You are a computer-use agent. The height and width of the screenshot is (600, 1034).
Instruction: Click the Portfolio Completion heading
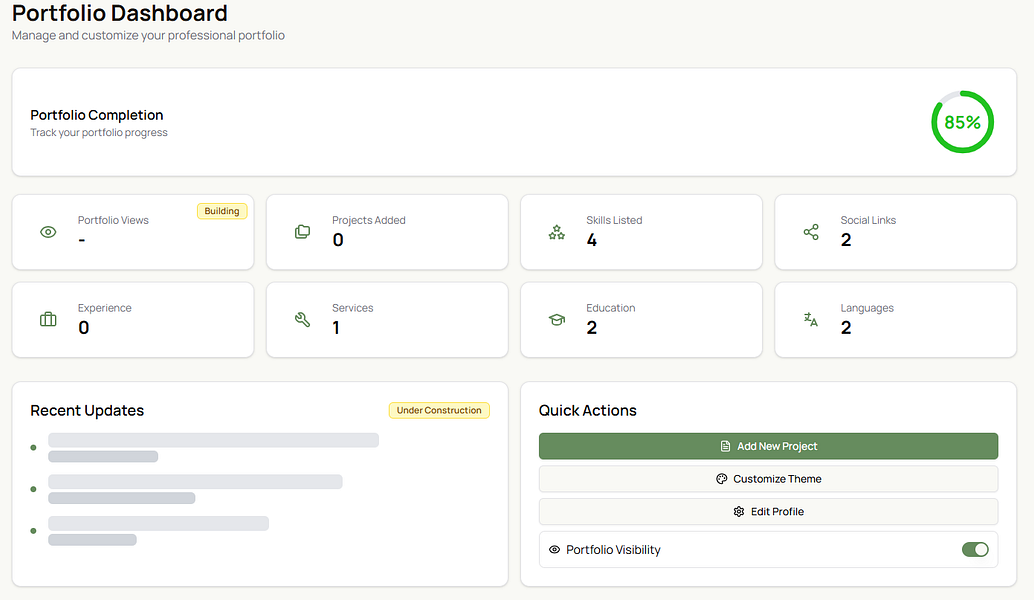(x=97, y=115)
